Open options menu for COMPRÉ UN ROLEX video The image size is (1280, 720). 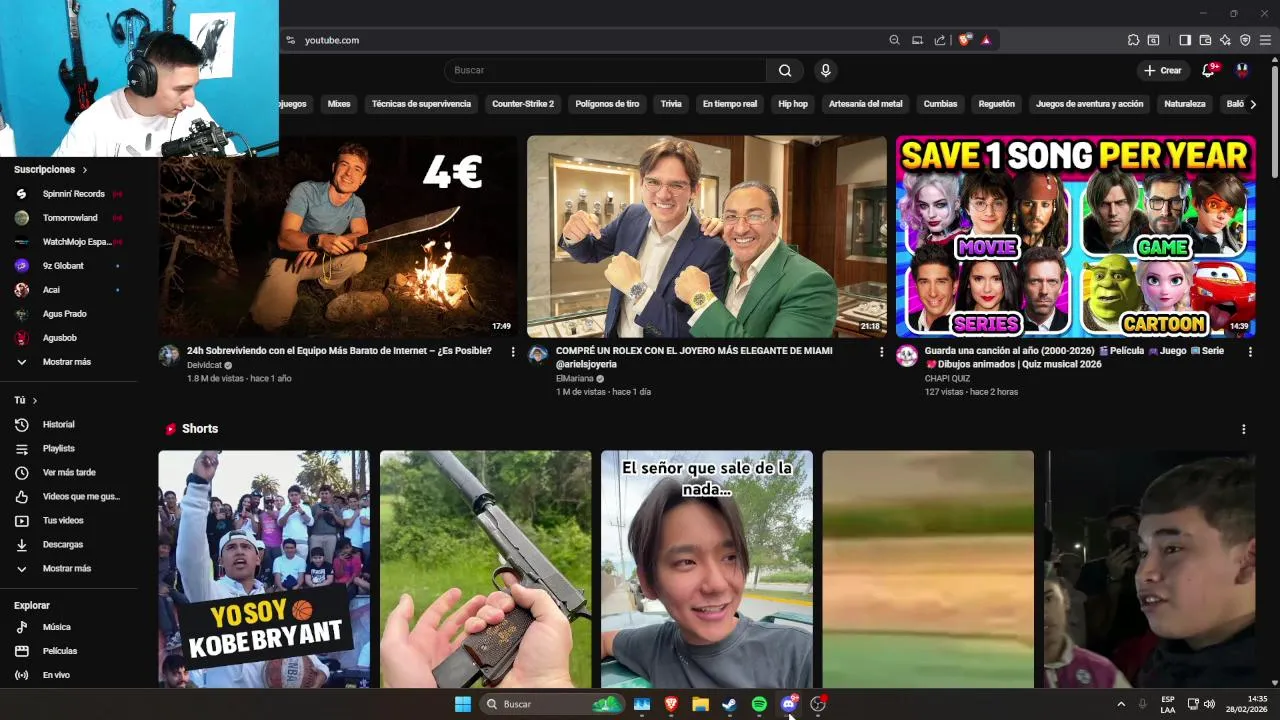tap(881, 352)
